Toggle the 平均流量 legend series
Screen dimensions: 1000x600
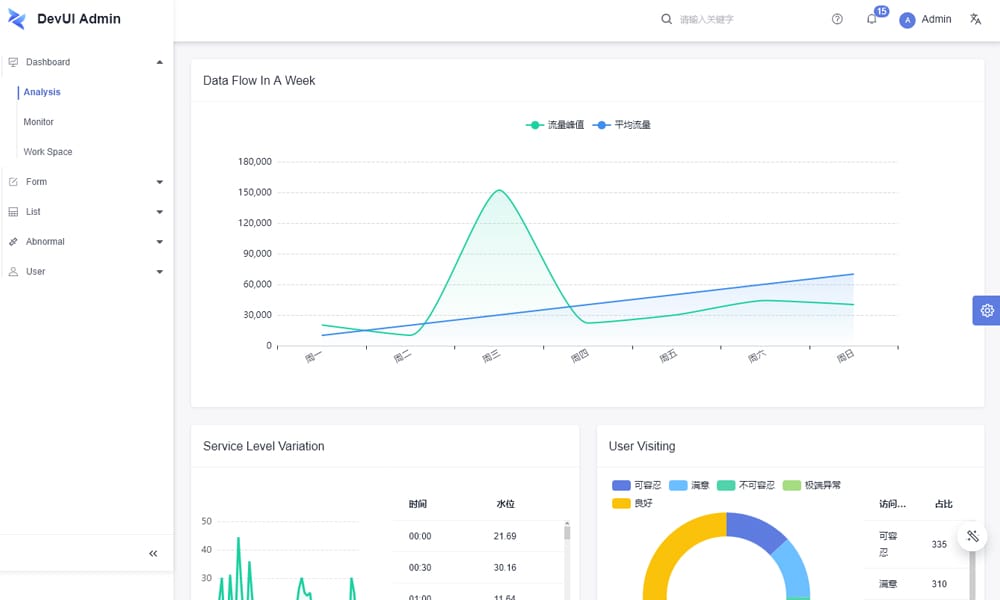coord(621,125)
